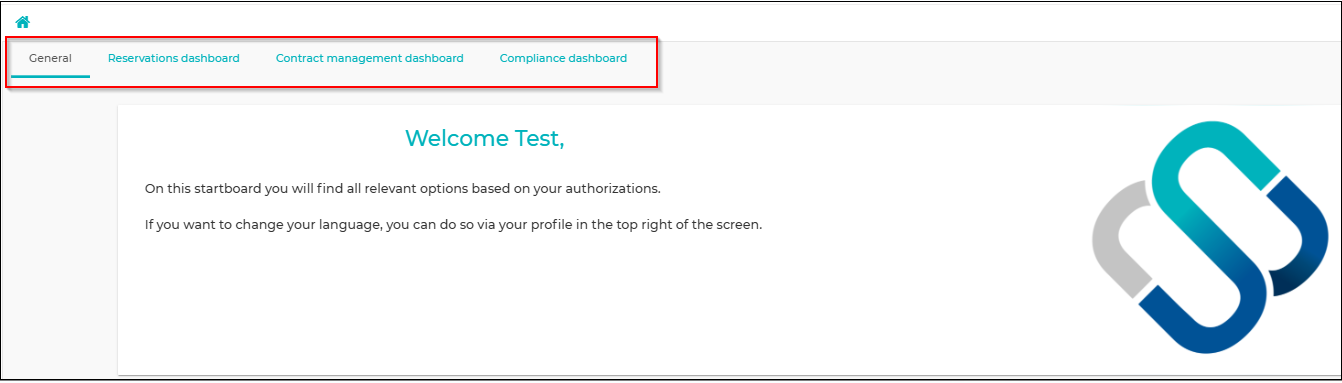
Task: Click the interlinked S logo image
Action: (1210, 237)
